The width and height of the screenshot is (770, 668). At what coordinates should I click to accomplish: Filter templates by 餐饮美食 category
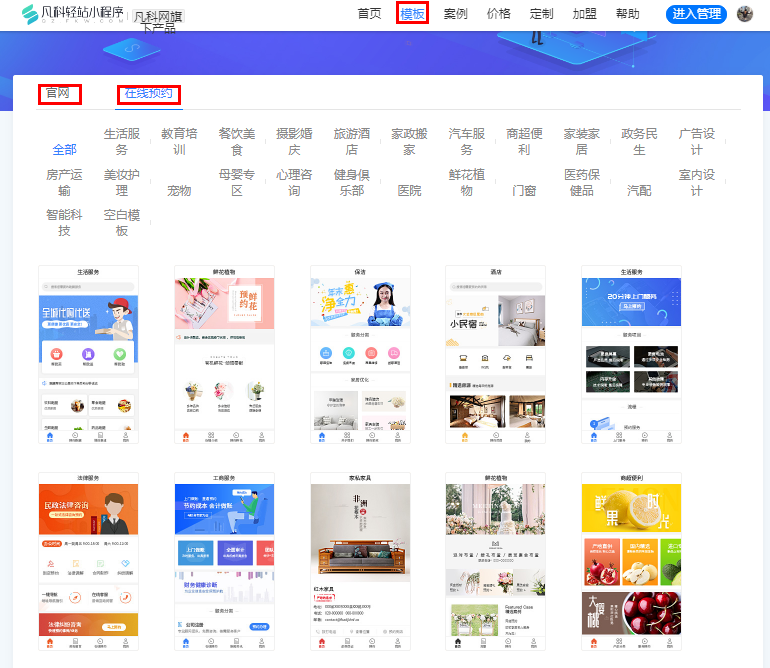pos(237,142)
